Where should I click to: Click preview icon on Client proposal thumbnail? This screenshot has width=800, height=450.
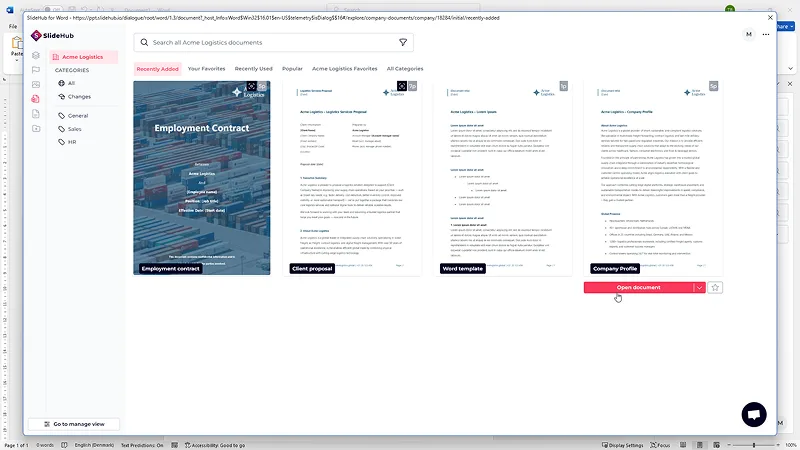point(402,86)
